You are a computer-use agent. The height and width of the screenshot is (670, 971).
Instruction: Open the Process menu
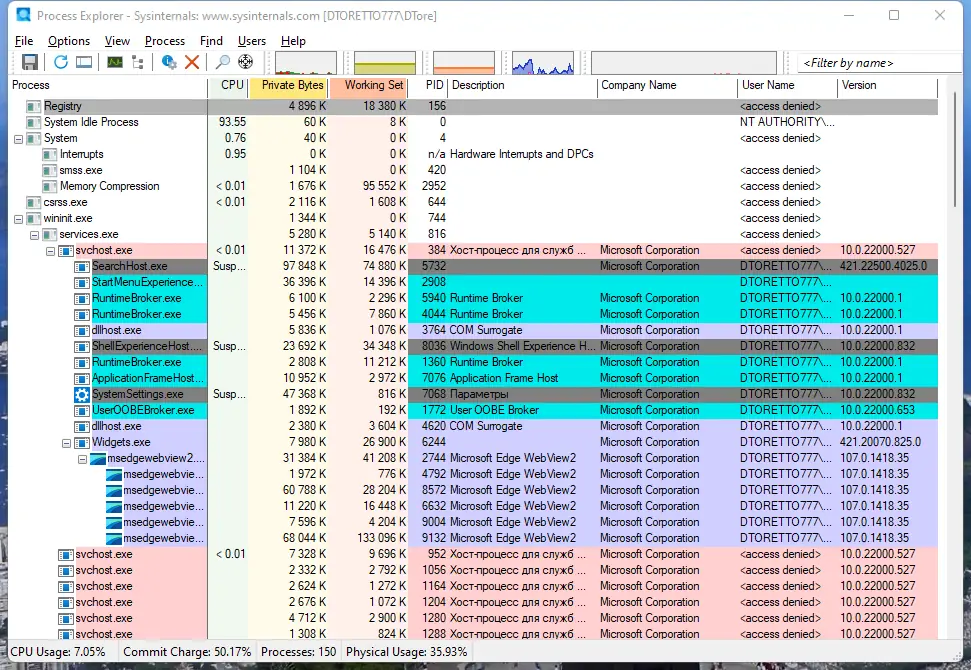[165, 41]
